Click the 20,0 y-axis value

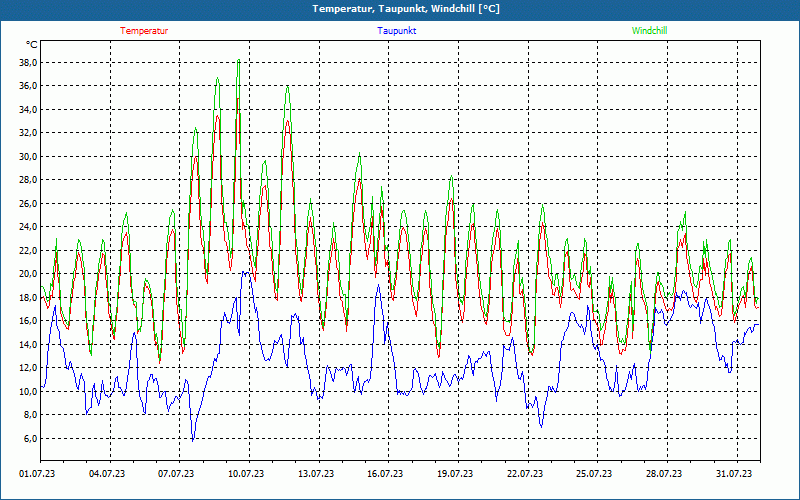tap(29, 274)
